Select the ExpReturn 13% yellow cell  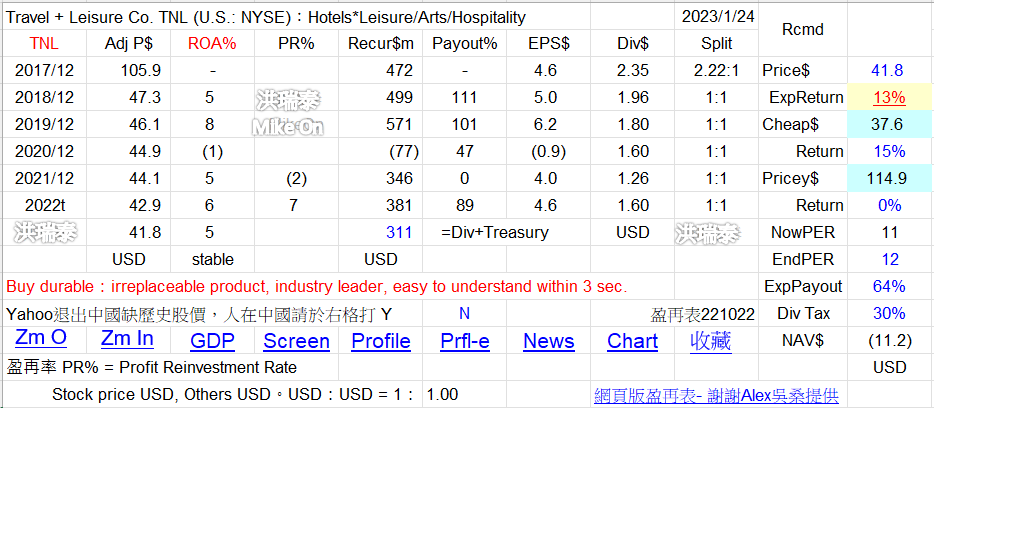[889, 97]
